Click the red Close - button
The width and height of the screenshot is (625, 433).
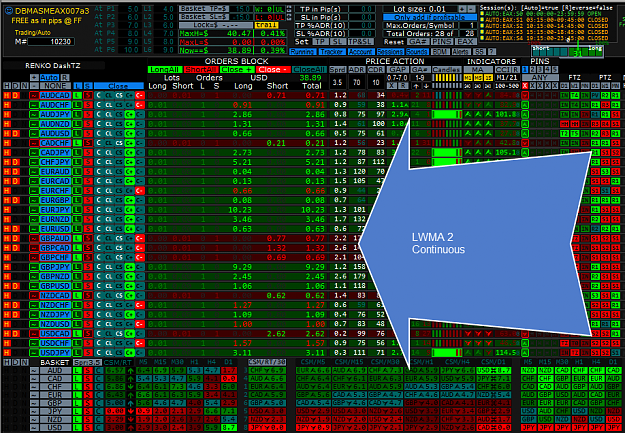[273, 69]
